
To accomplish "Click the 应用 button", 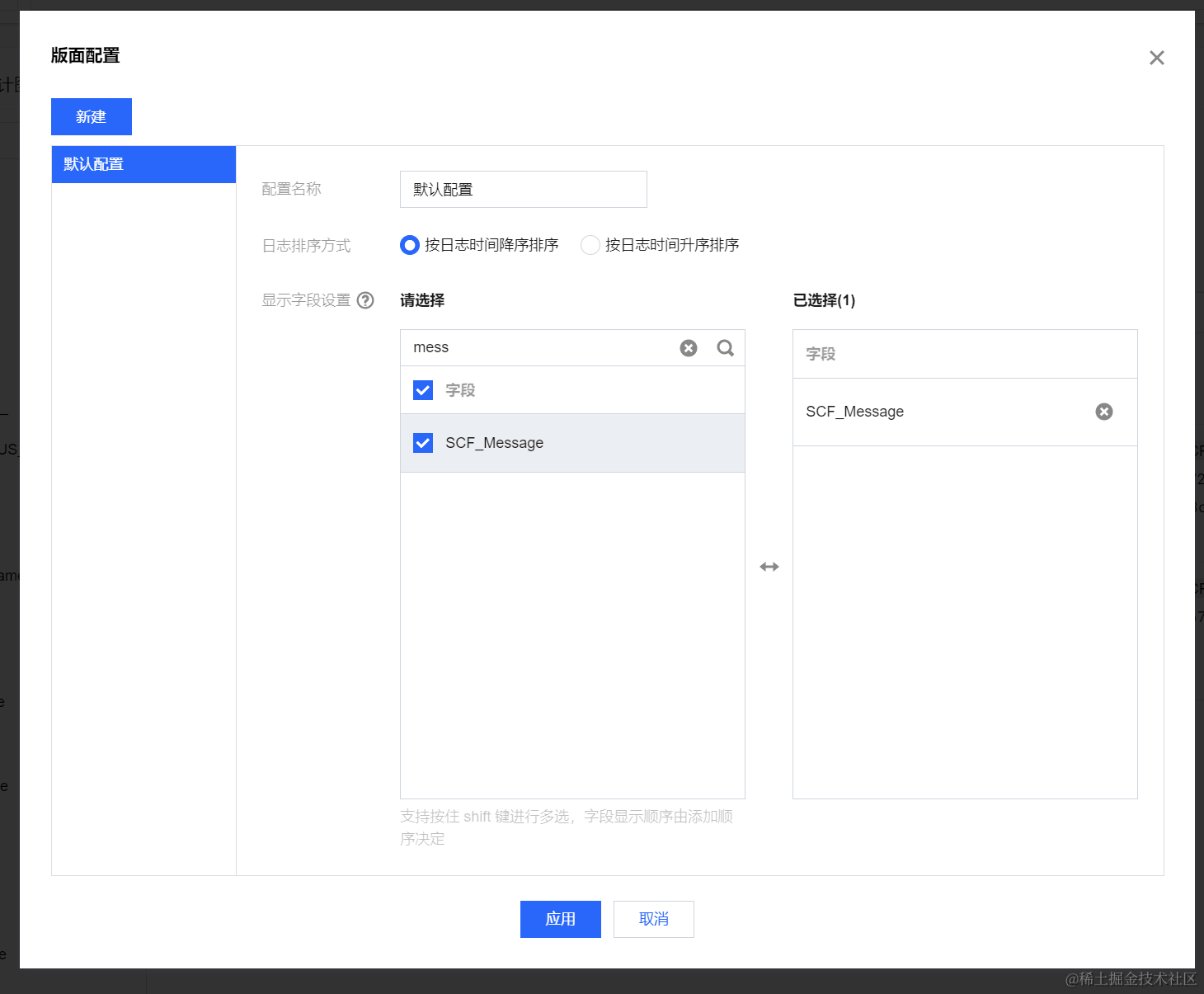I will pyautogui.click(x=560, y=919).
